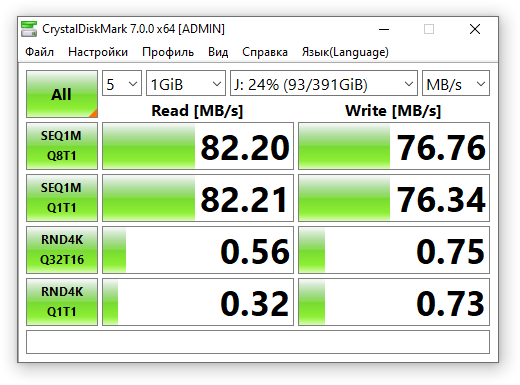Open the Вид menu

click(218, 52)
